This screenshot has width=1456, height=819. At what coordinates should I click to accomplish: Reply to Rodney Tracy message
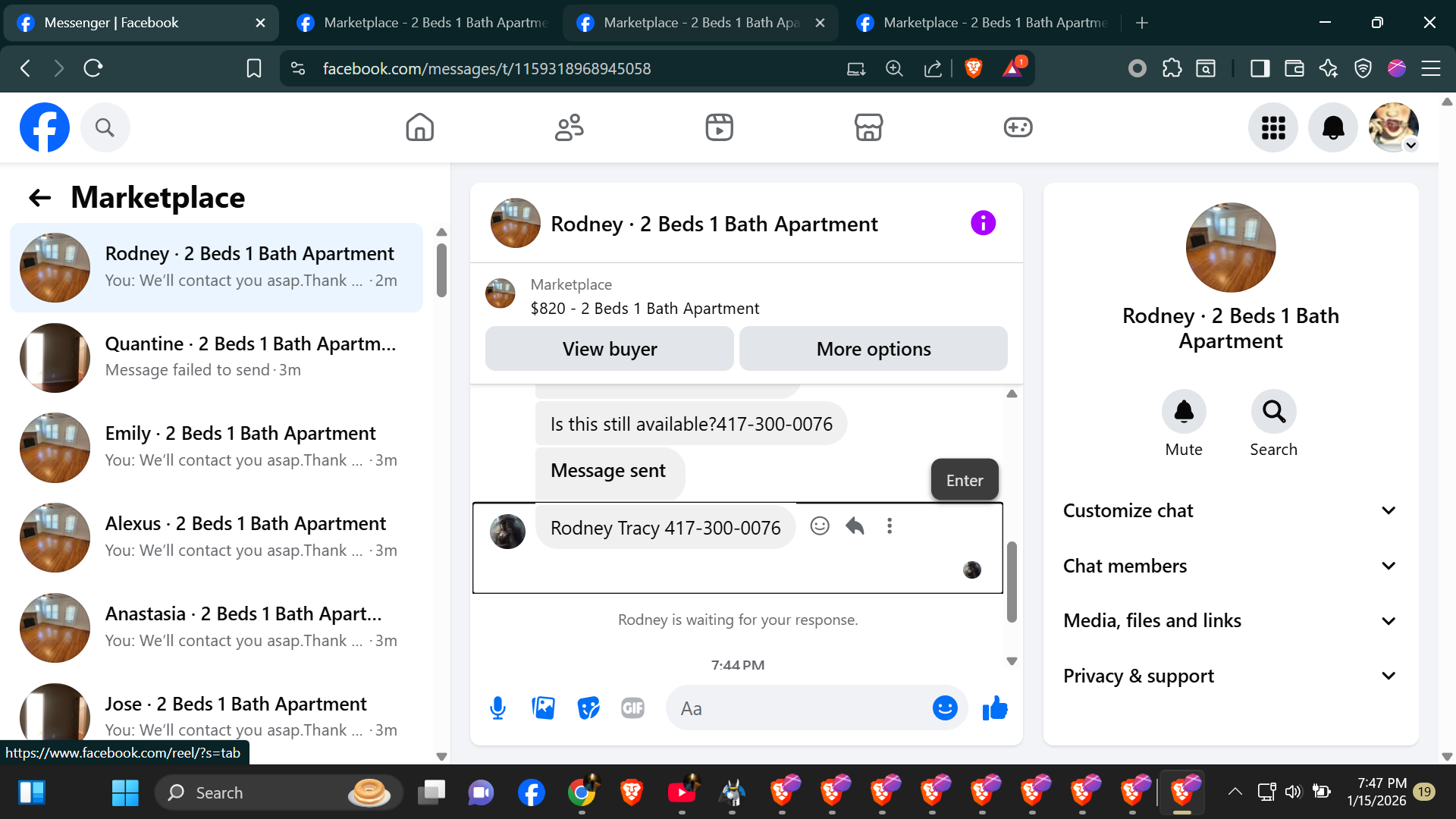click(855, 526)
